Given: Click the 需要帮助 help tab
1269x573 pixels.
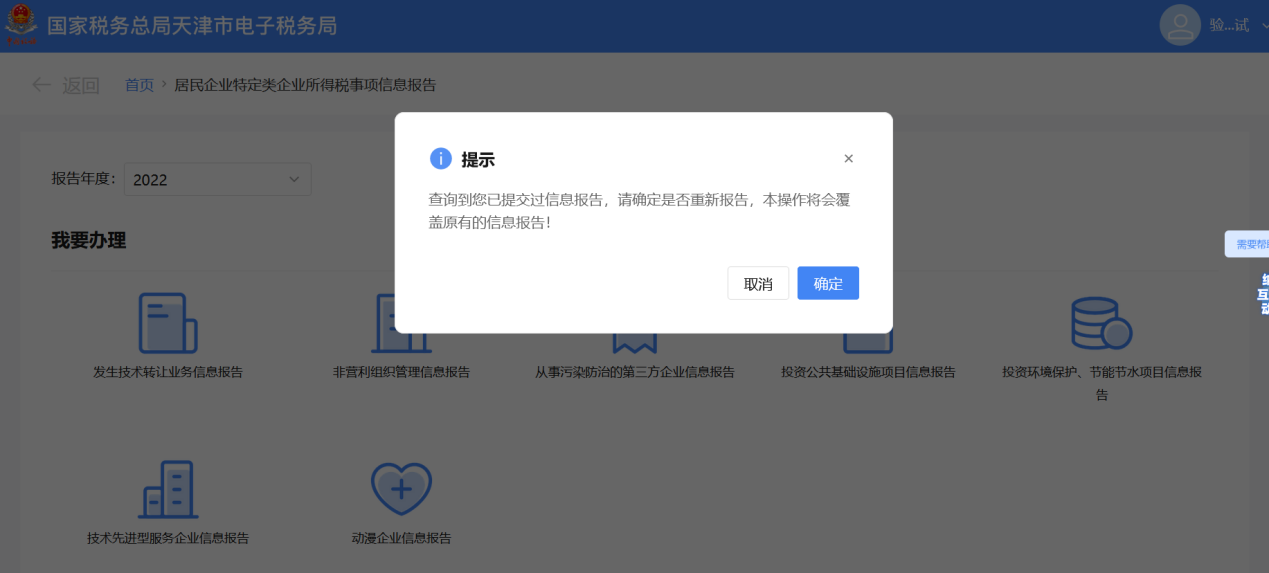Looking at the screenshot, I should (1248, 244).
